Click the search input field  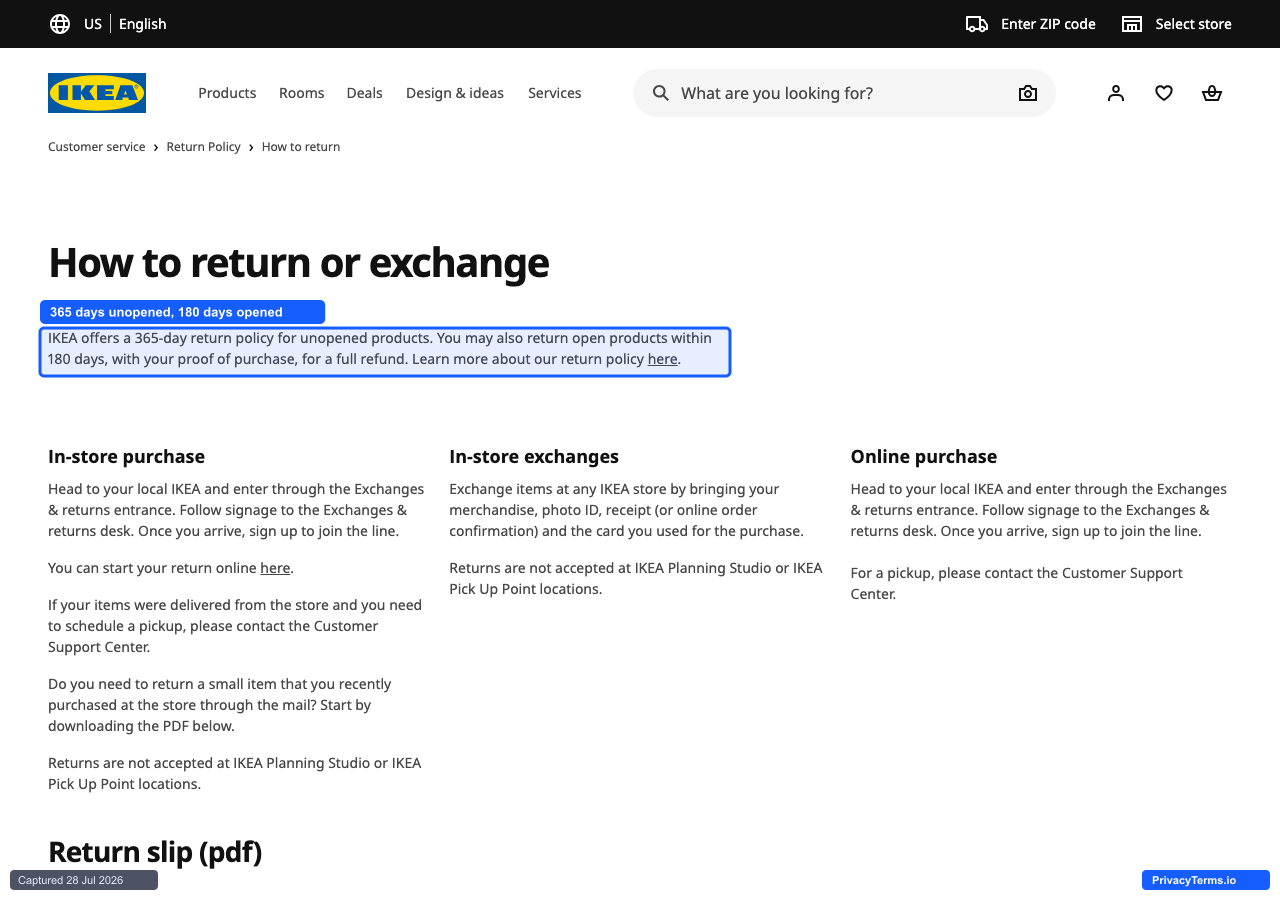coord(844,93)
